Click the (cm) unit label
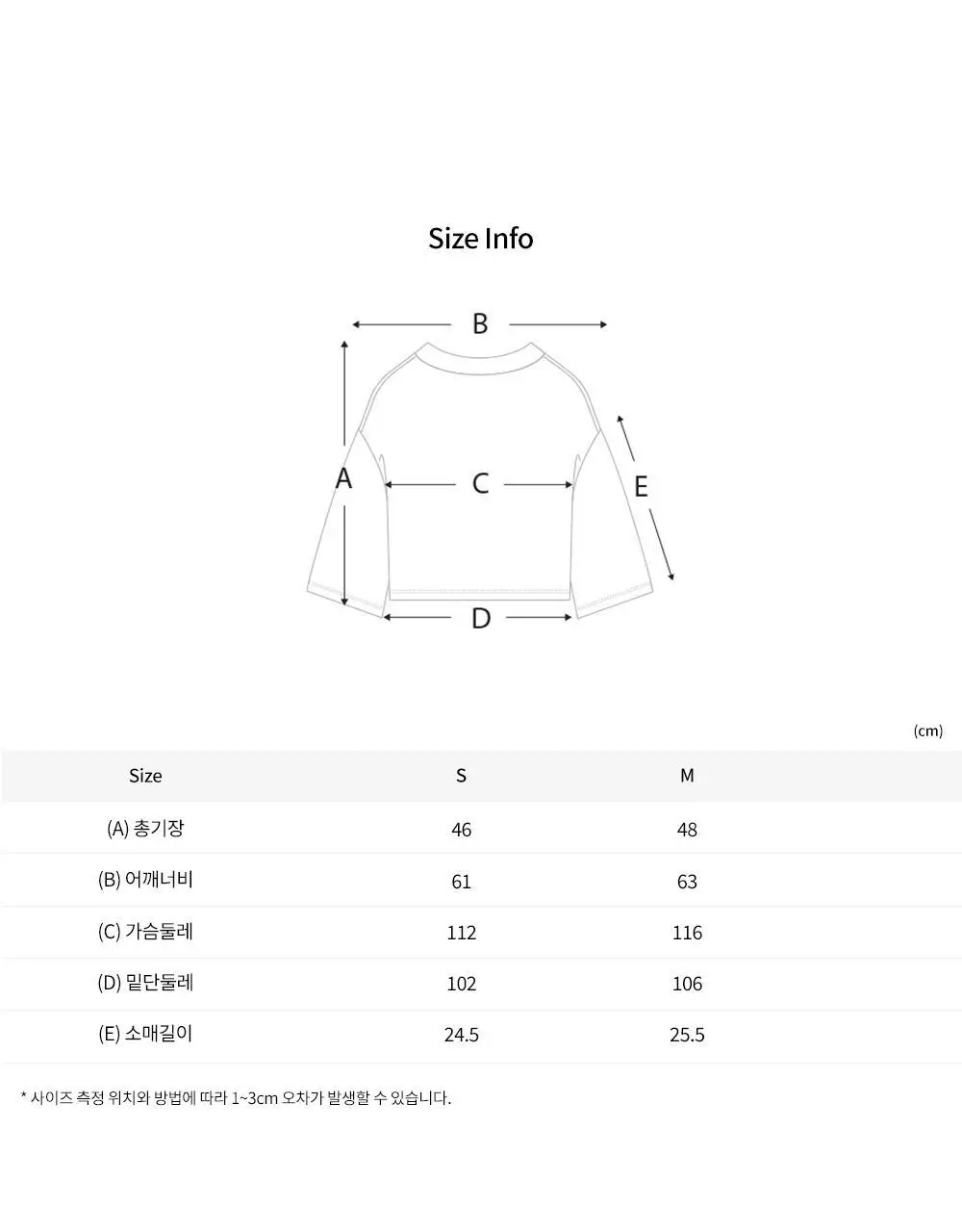This screenshot has width=962, height=1232. [927, 731]
